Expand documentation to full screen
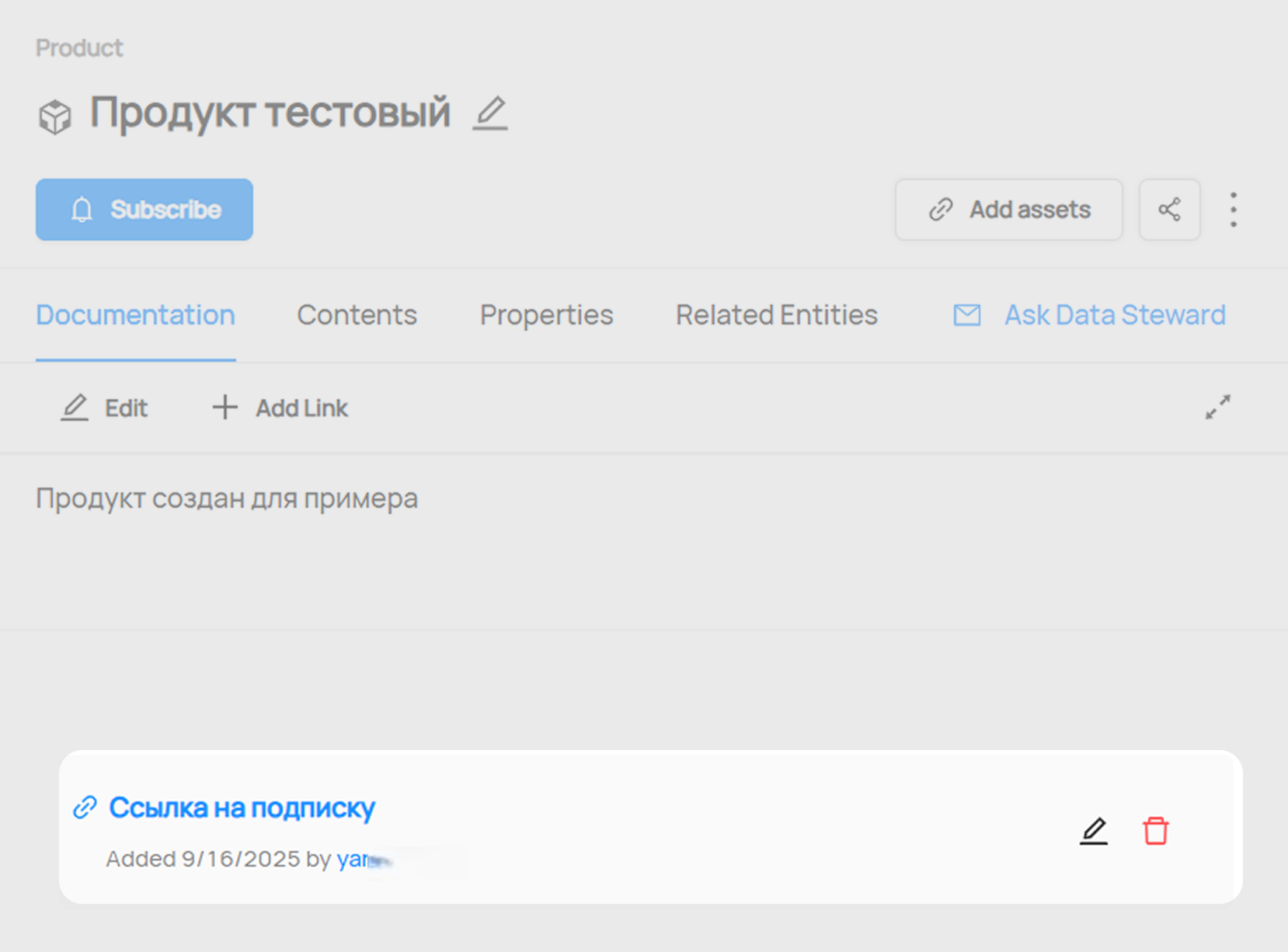Image resolution: width=1288 pixels, height=952 pixels. [x=1217, y=407]
